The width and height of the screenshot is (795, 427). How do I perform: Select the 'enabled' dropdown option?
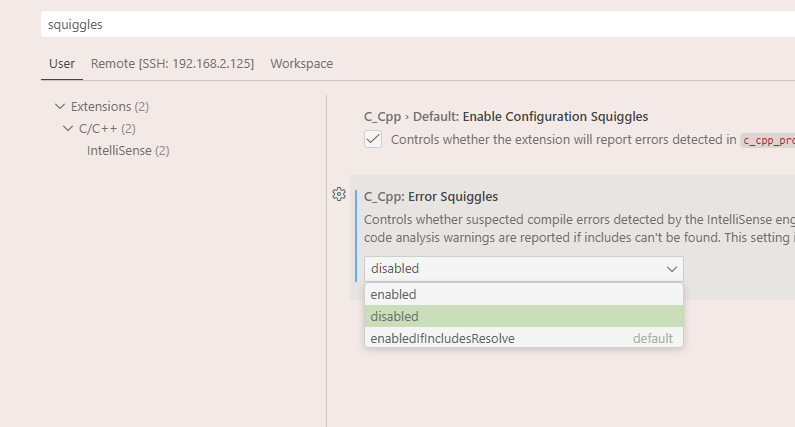(393, 294)
